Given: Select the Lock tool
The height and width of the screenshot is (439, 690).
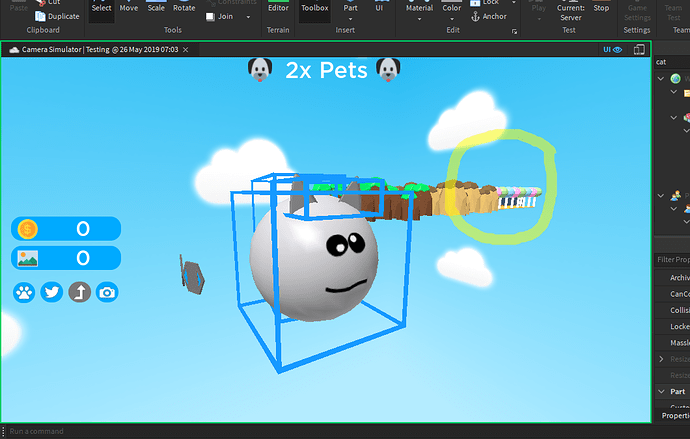Looking at the screenshot, I should click(484, 3).
